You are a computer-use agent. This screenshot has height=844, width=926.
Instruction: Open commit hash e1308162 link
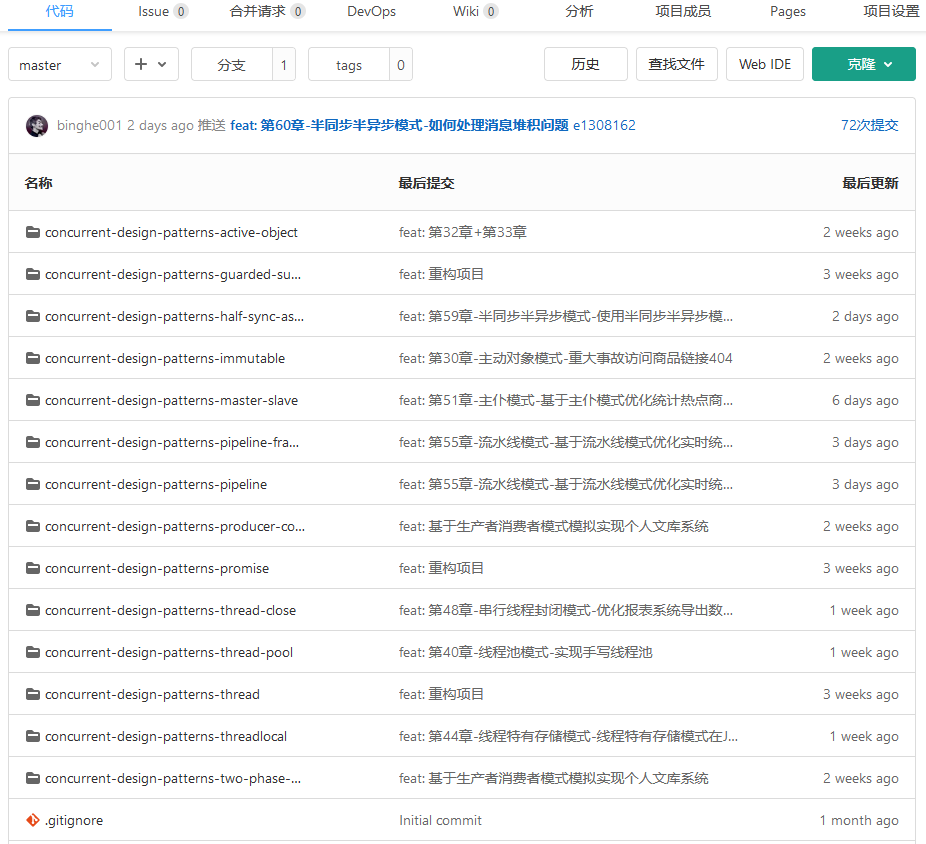pyautogui.click(x=604, y=126)
